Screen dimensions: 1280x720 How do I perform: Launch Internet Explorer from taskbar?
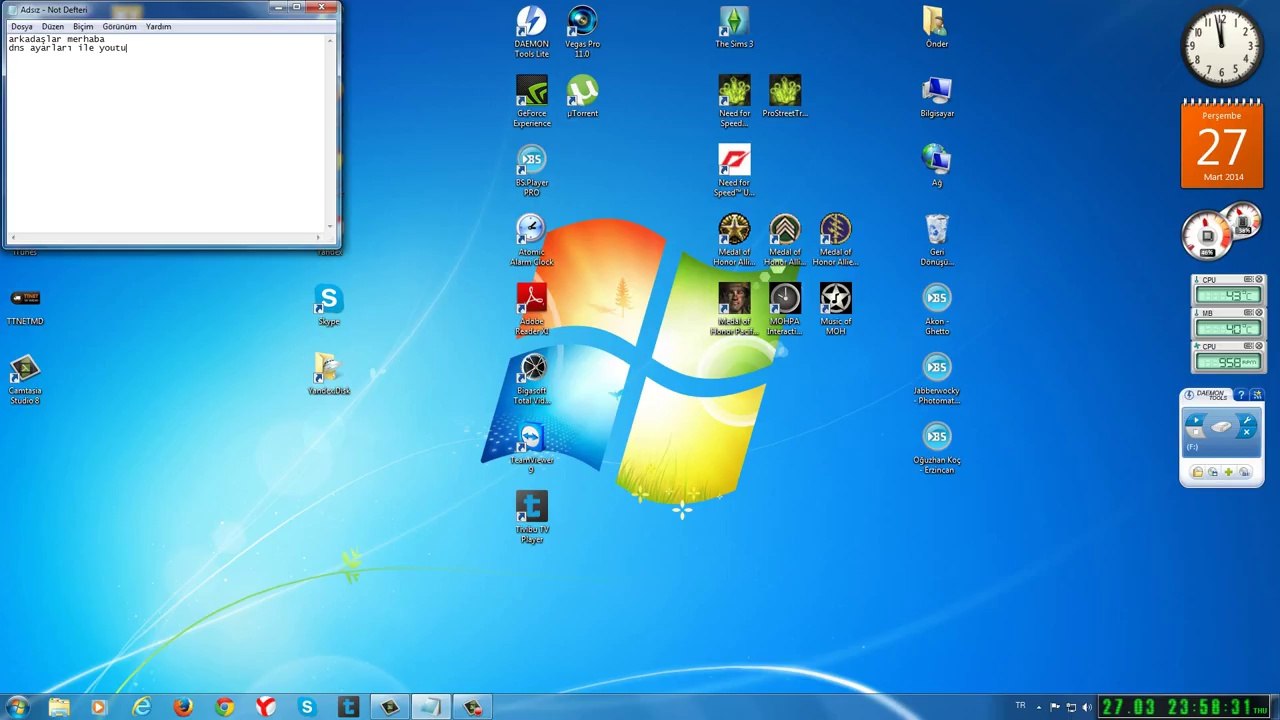pyautogui.click(x=142, y=707)
